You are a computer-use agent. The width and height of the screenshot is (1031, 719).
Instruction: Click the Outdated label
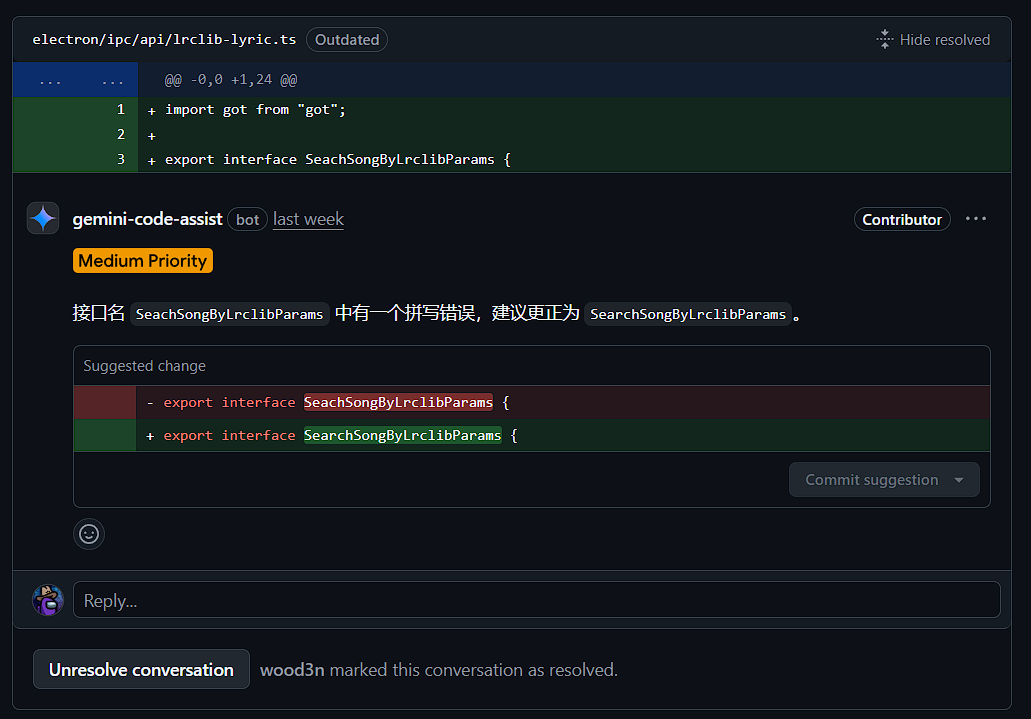click(347, 40)
